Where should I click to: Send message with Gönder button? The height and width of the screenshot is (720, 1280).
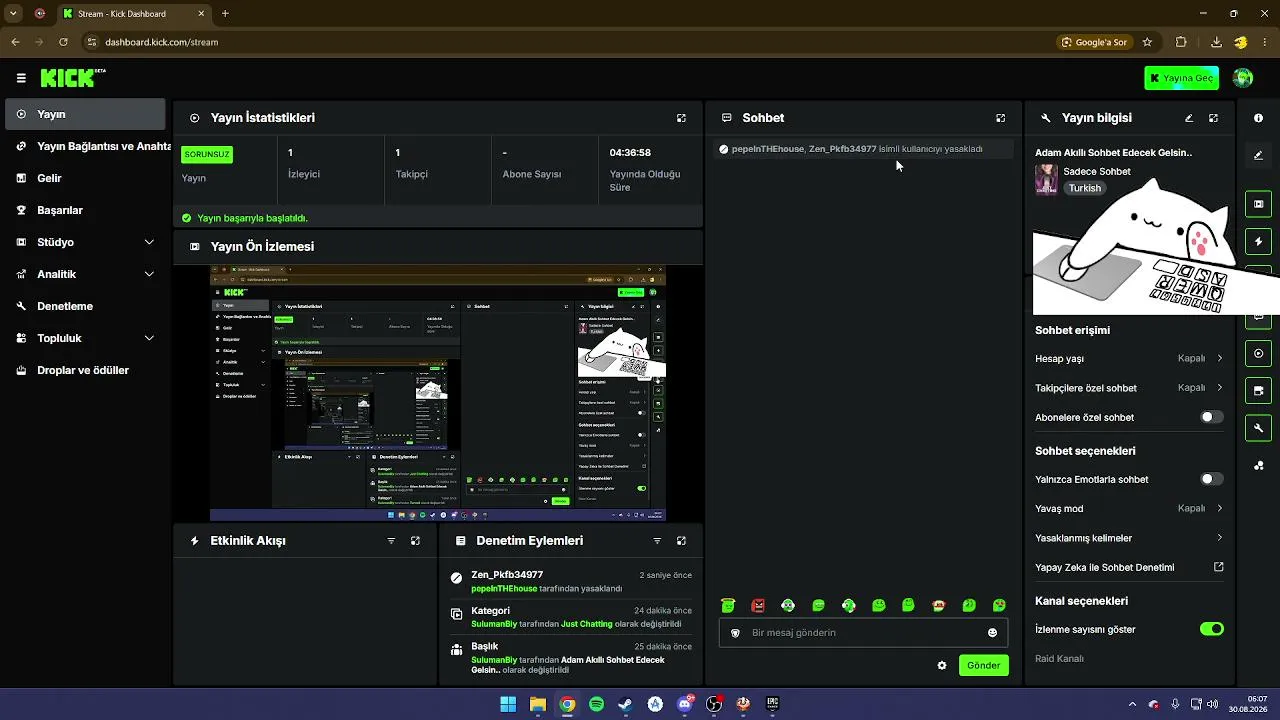click(x=984, y=665)
